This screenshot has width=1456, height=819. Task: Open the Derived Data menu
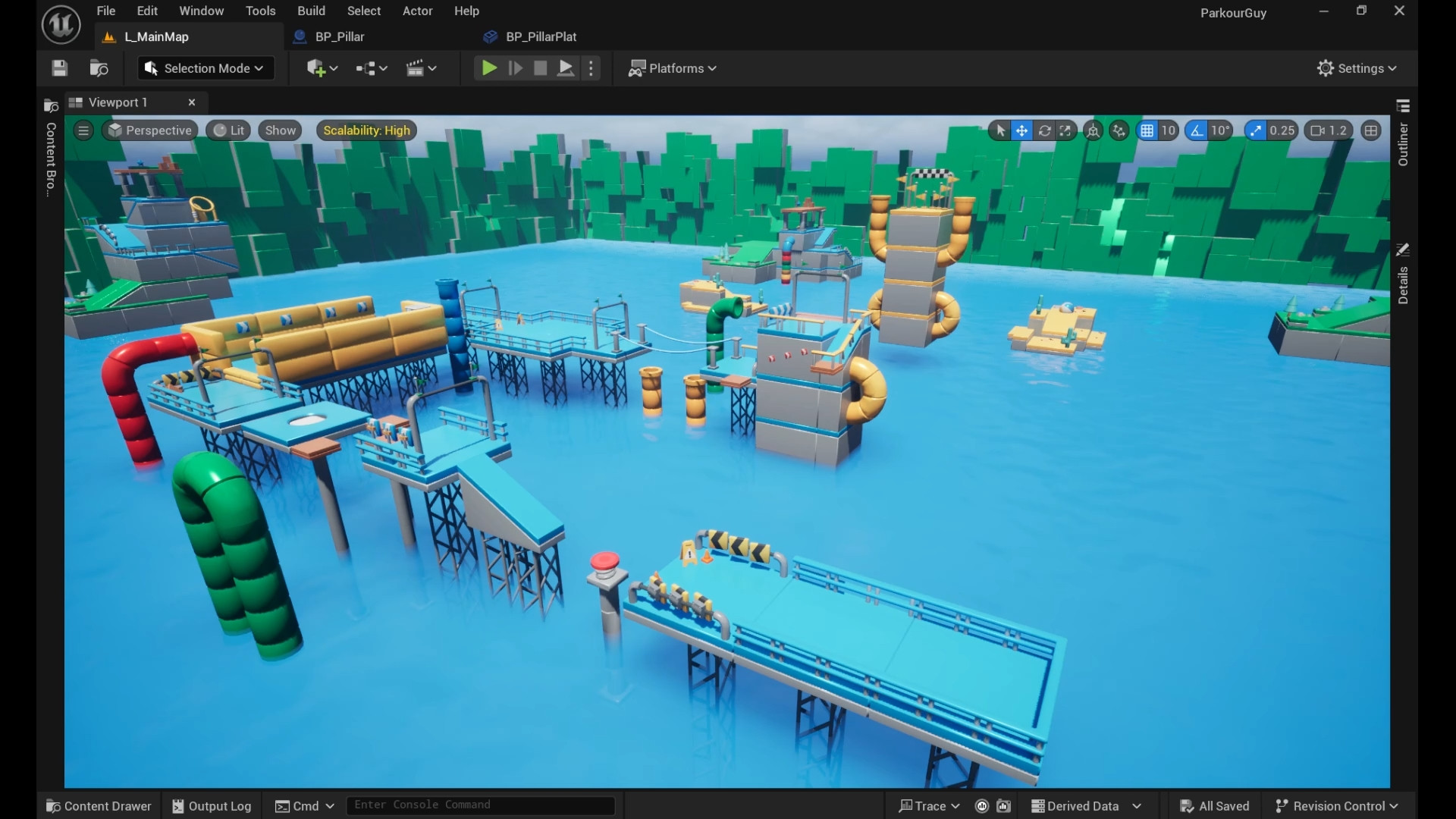1087,806
